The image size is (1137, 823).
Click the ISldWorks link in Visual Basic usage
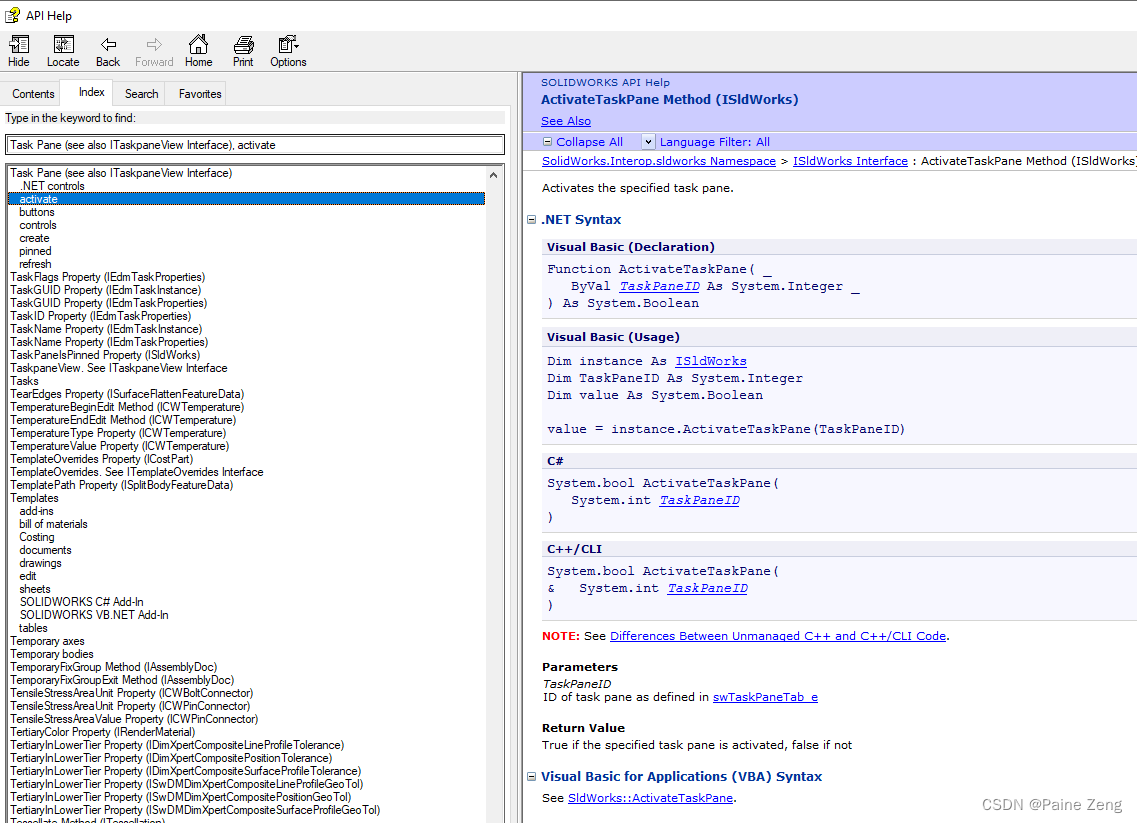711,361
